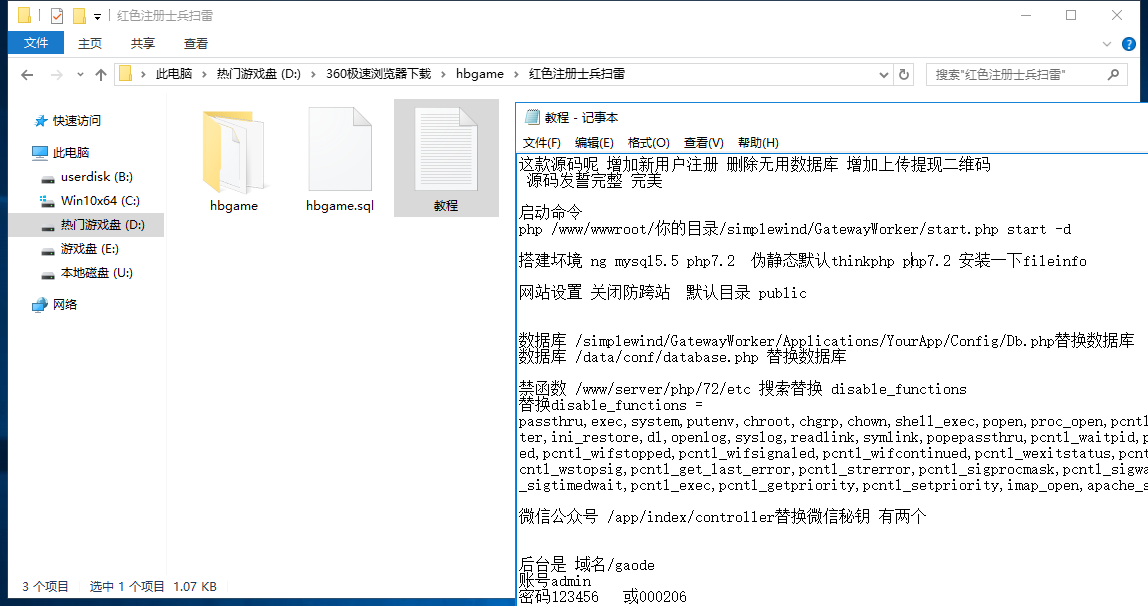The width and height of the screenshot is (1148, 606).
Task: Open the Customize Quick Access Toolbar dropdown
Action: pyautogui.click(x=97, y=17)
